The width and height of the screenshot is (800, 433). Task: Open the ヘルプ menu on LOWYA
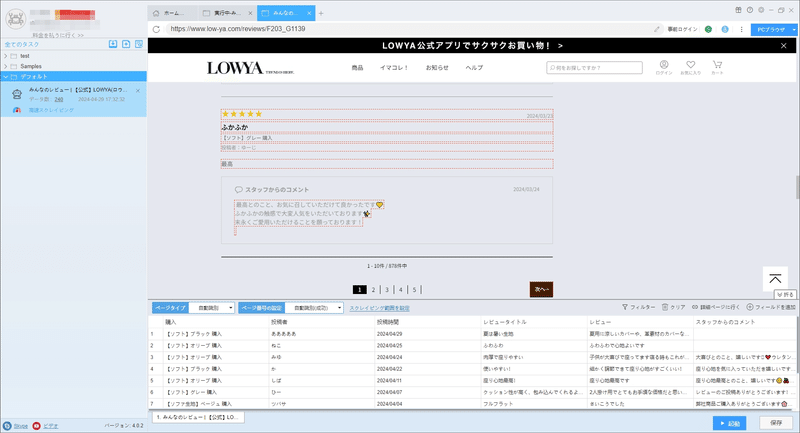[474, 68]
